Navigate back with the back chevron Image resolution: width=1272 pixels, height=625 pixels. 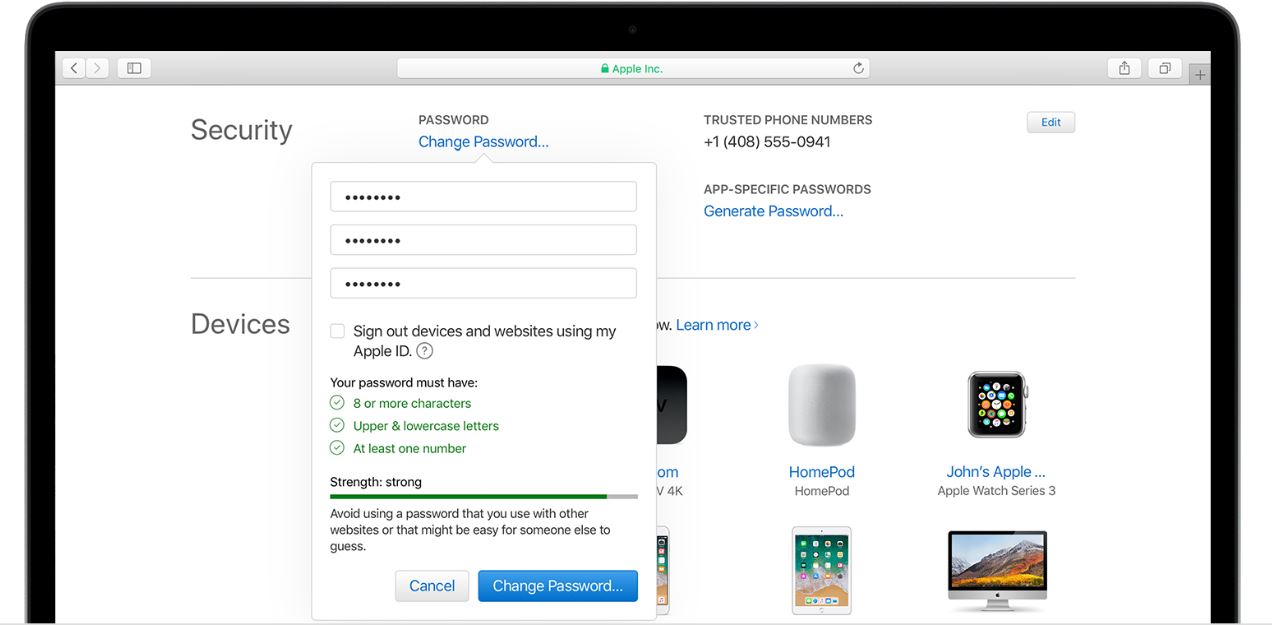tap(74, 67)
